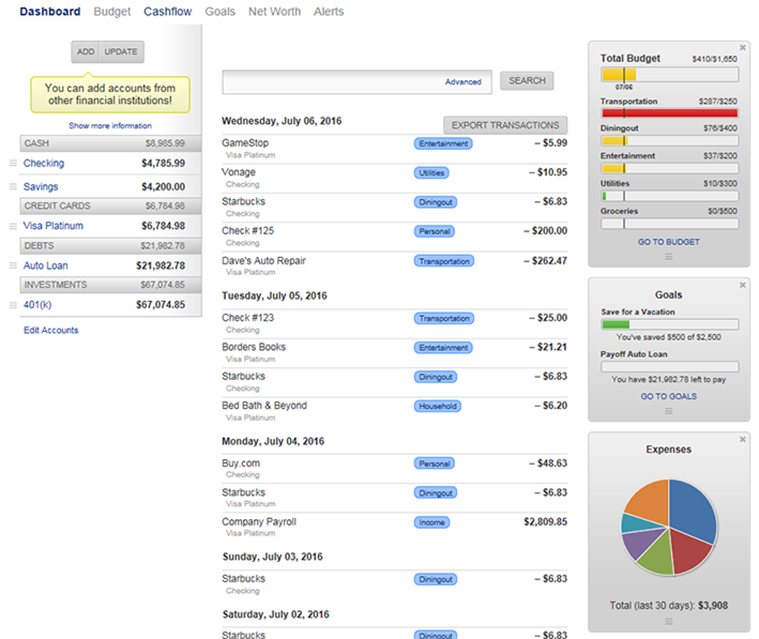The image size is (759, 639).
Task: Click the transaction search input field
Action: 357,82
